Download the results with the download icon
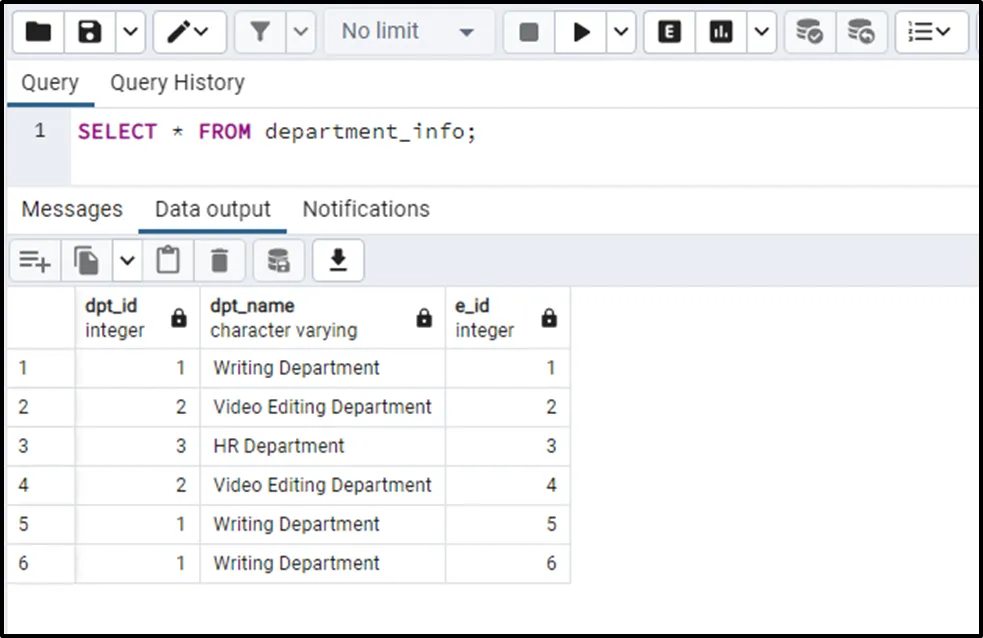Screen dimensions: 983x638 [338, 261]
